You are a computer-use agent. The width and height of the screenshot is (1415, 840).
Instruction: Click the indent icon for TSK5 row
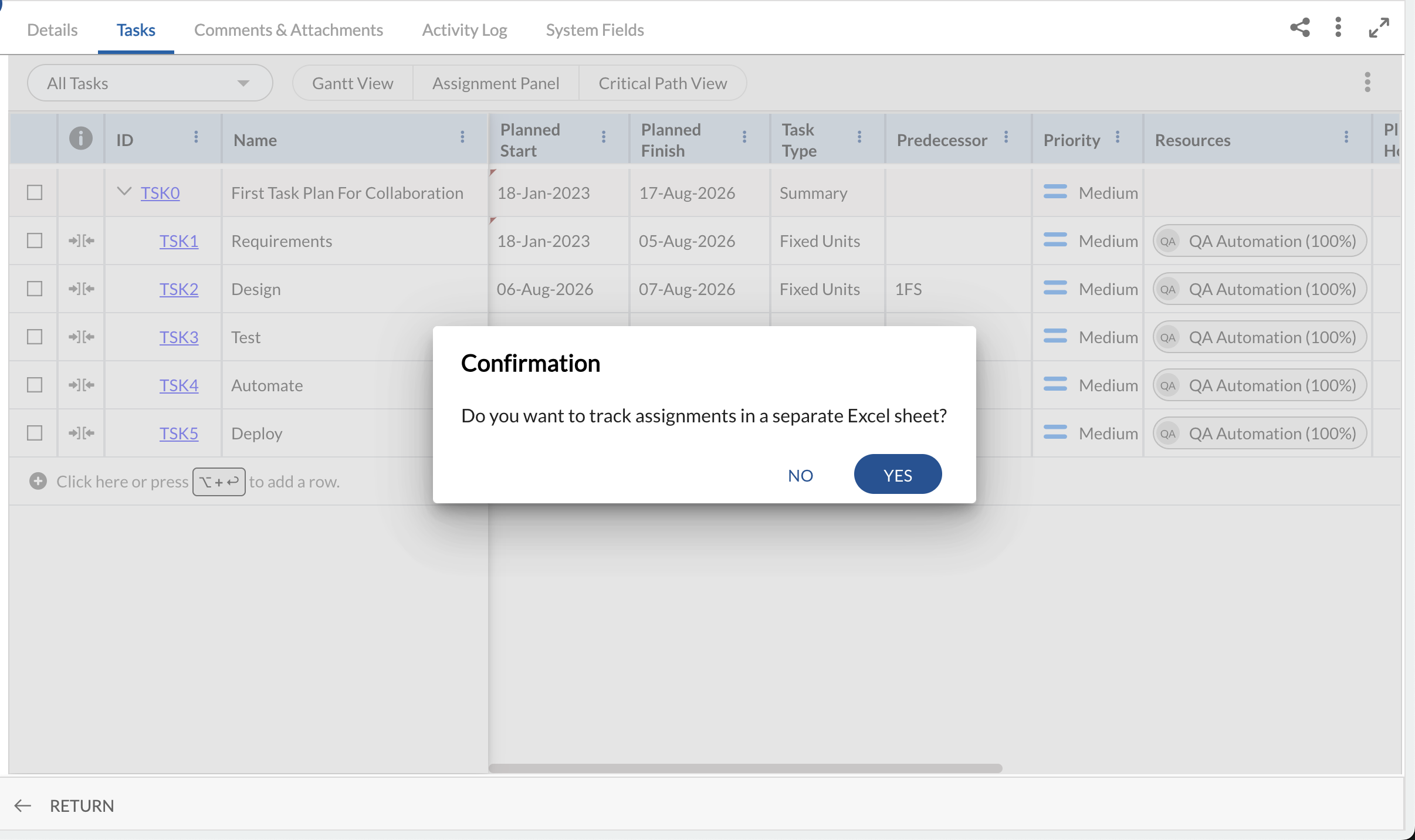(x=82, y=433)
